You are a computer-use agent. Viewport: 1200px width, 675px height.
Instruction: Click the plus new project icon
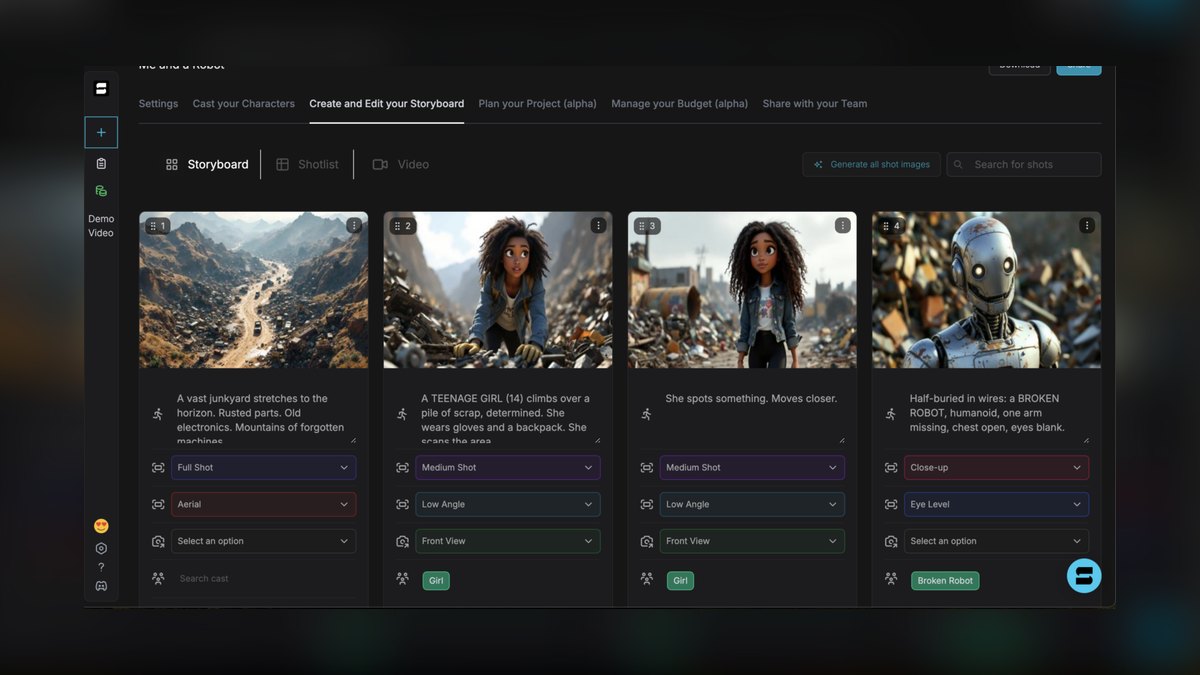[101, 132]
